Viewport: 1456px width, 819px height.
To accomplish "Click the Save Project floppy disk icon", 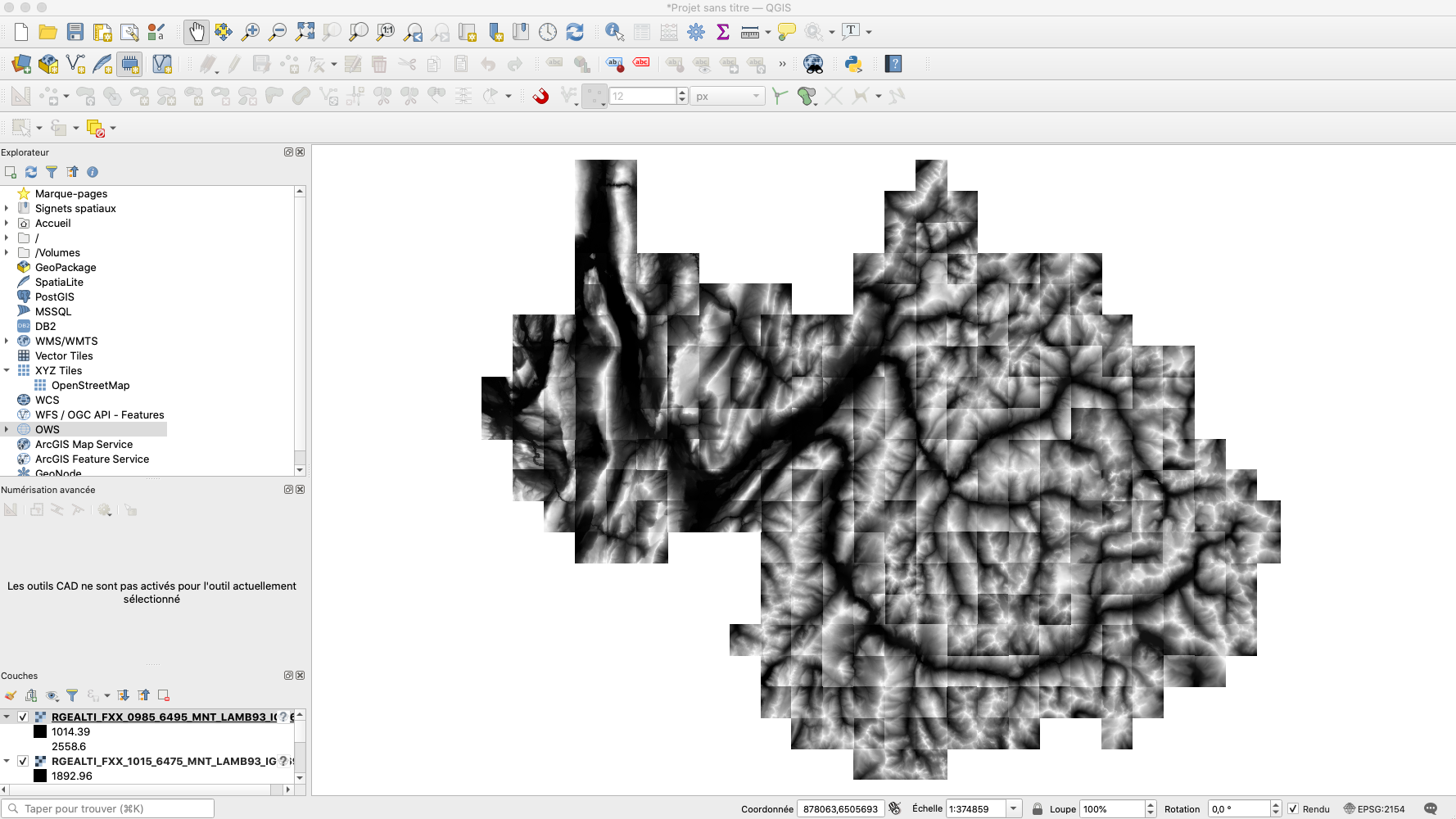I will click(75, 32).
